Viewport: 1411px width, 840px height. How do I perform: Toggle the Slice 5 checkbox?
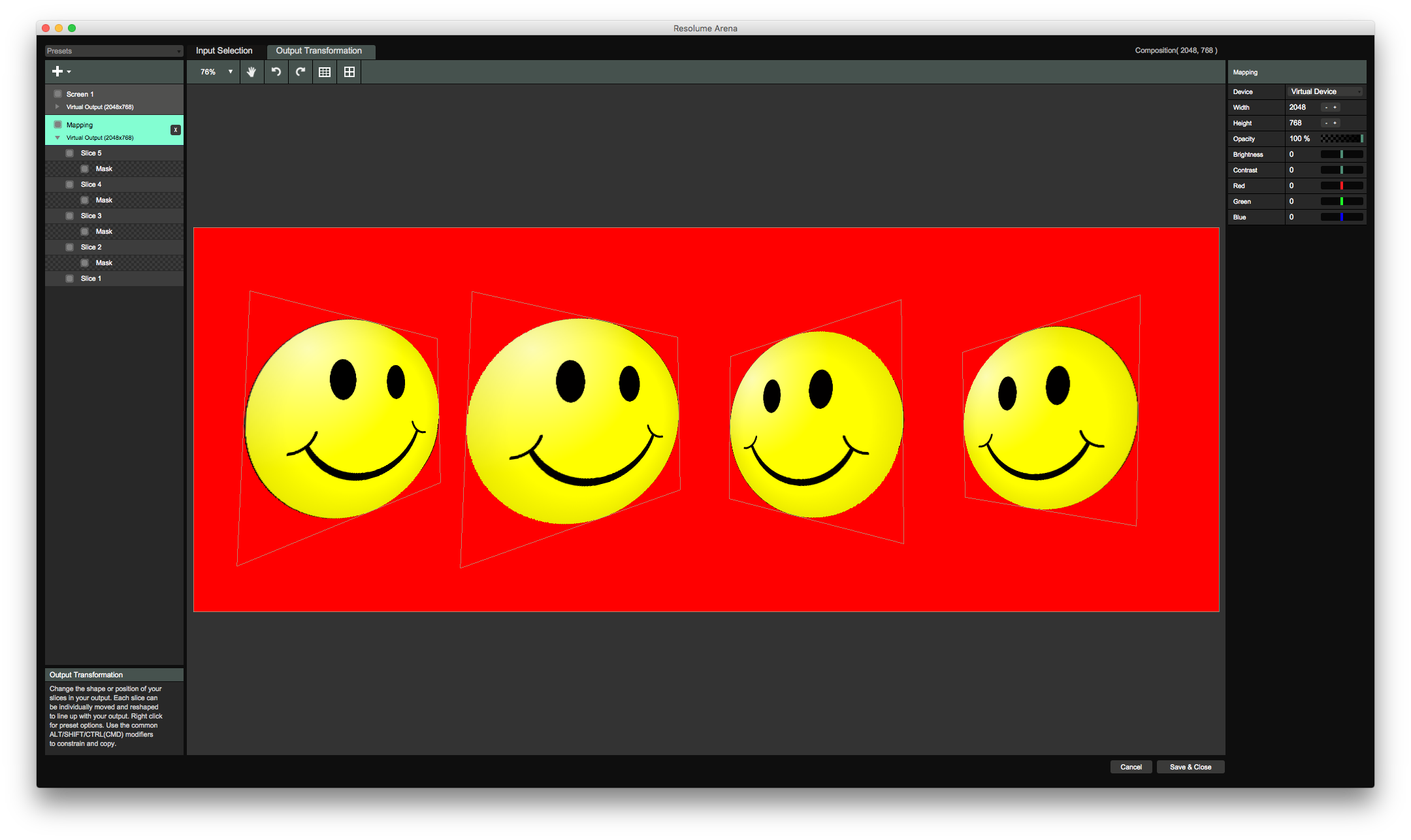click(x=70, y=153)
